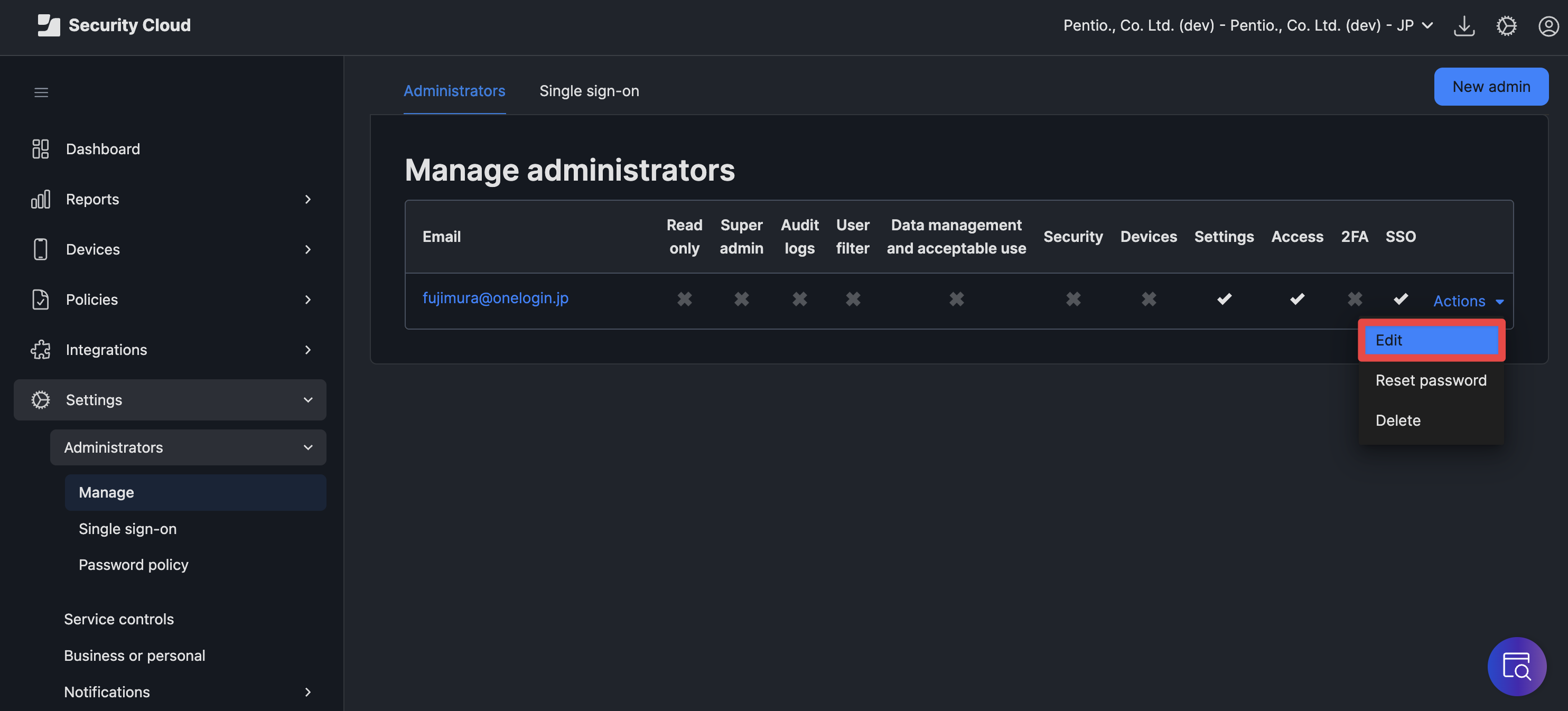Image resolution: width=1568 pixels, height=711 pixels.
Task: Click the Security column header
Action: point(1073,236)
